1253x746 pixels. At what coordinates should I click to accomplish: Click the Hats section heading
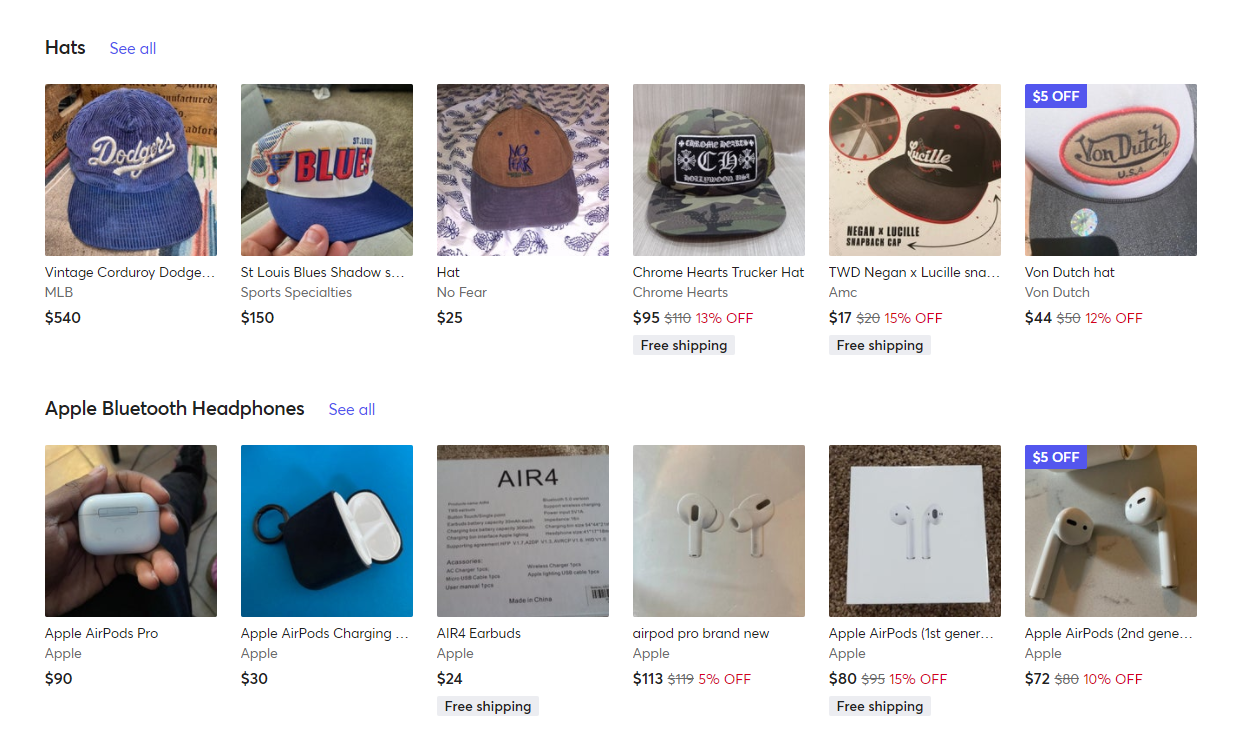point(66,47)
